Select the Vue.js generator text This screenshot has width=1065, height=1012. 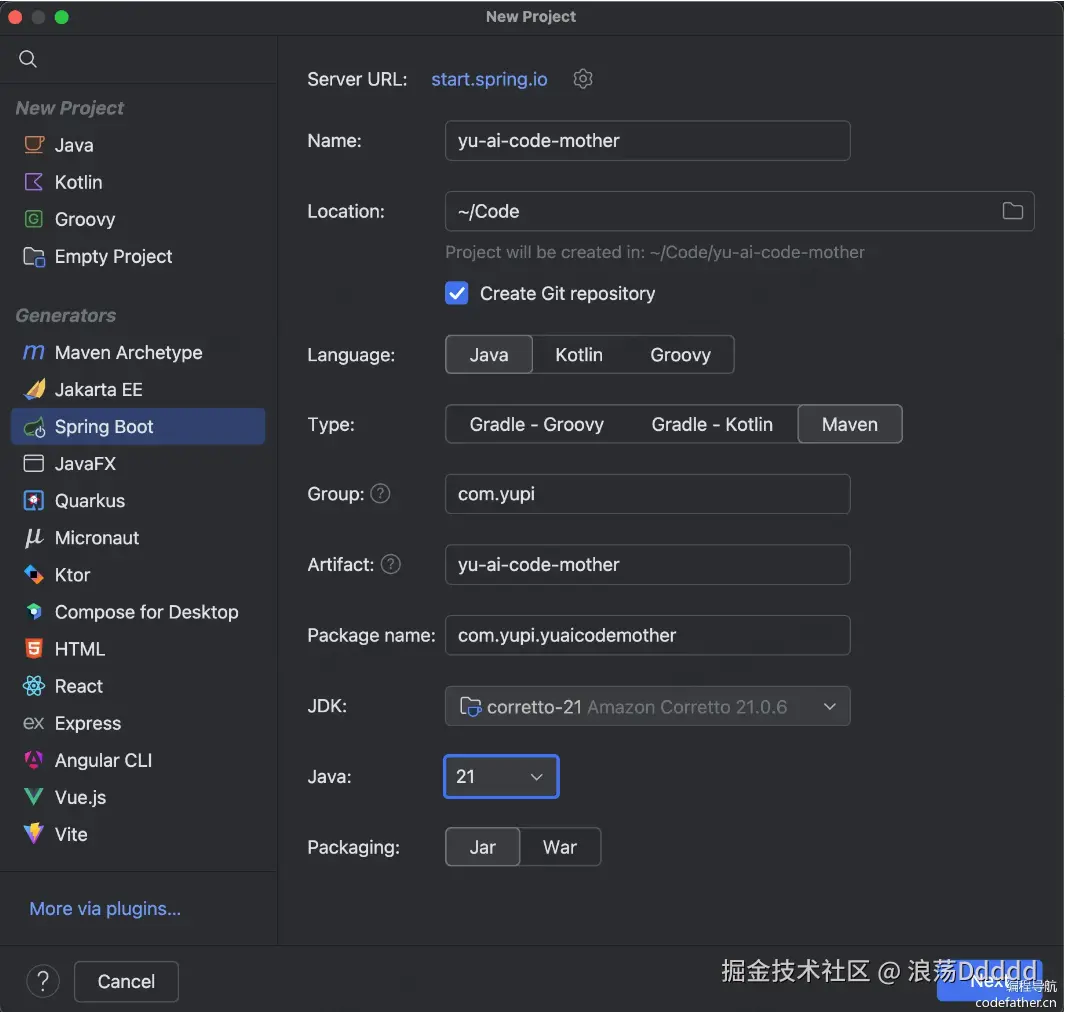(x=80, y=797)
